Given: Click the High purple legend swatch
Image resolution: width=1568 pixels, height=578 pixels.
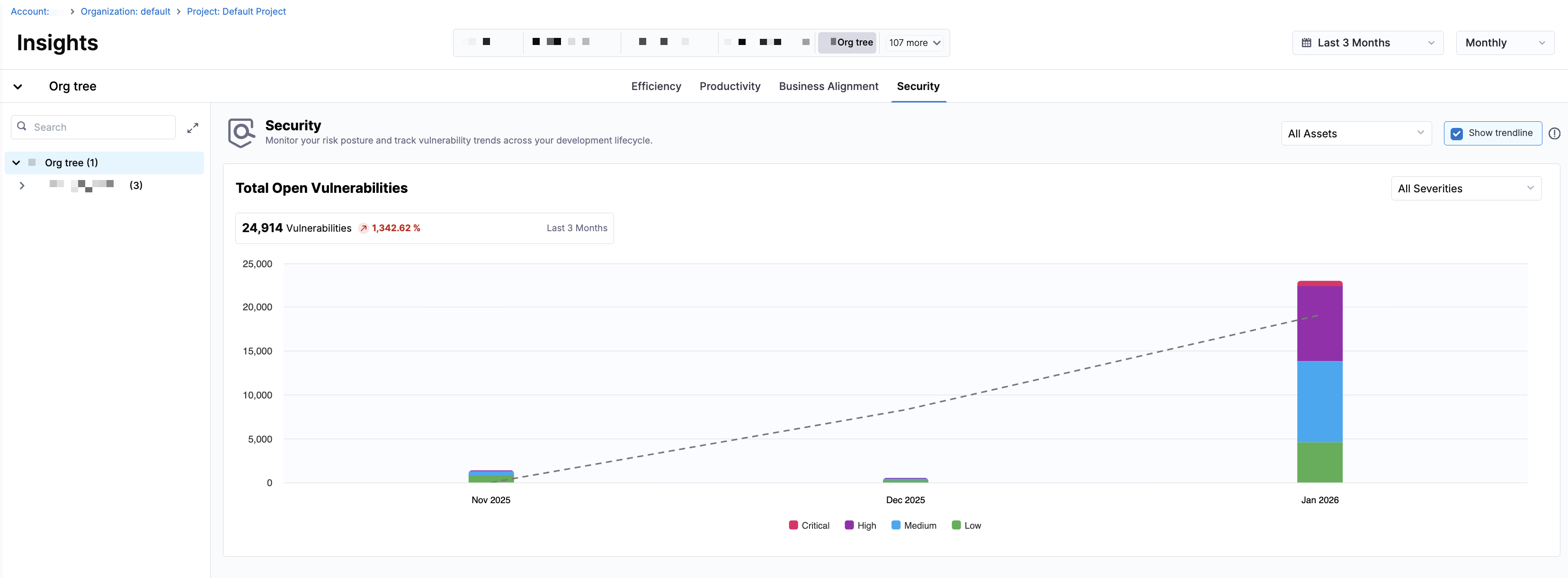Looking at the screenshot, I should click(x=849, y=525).
